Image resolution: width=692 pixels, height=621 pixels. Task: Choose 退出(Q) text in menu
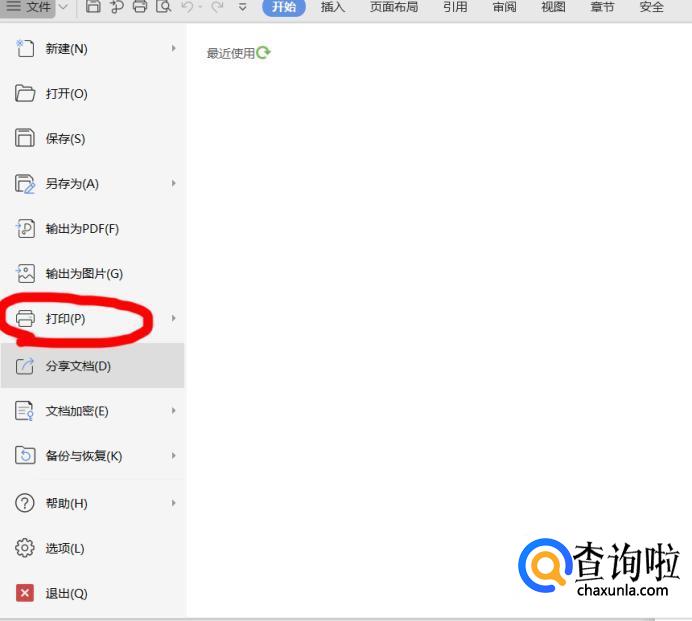66,594
